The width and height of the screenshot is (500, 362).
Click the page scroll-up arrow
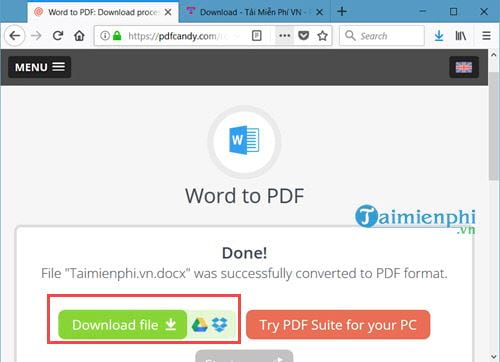click(494, 55)
